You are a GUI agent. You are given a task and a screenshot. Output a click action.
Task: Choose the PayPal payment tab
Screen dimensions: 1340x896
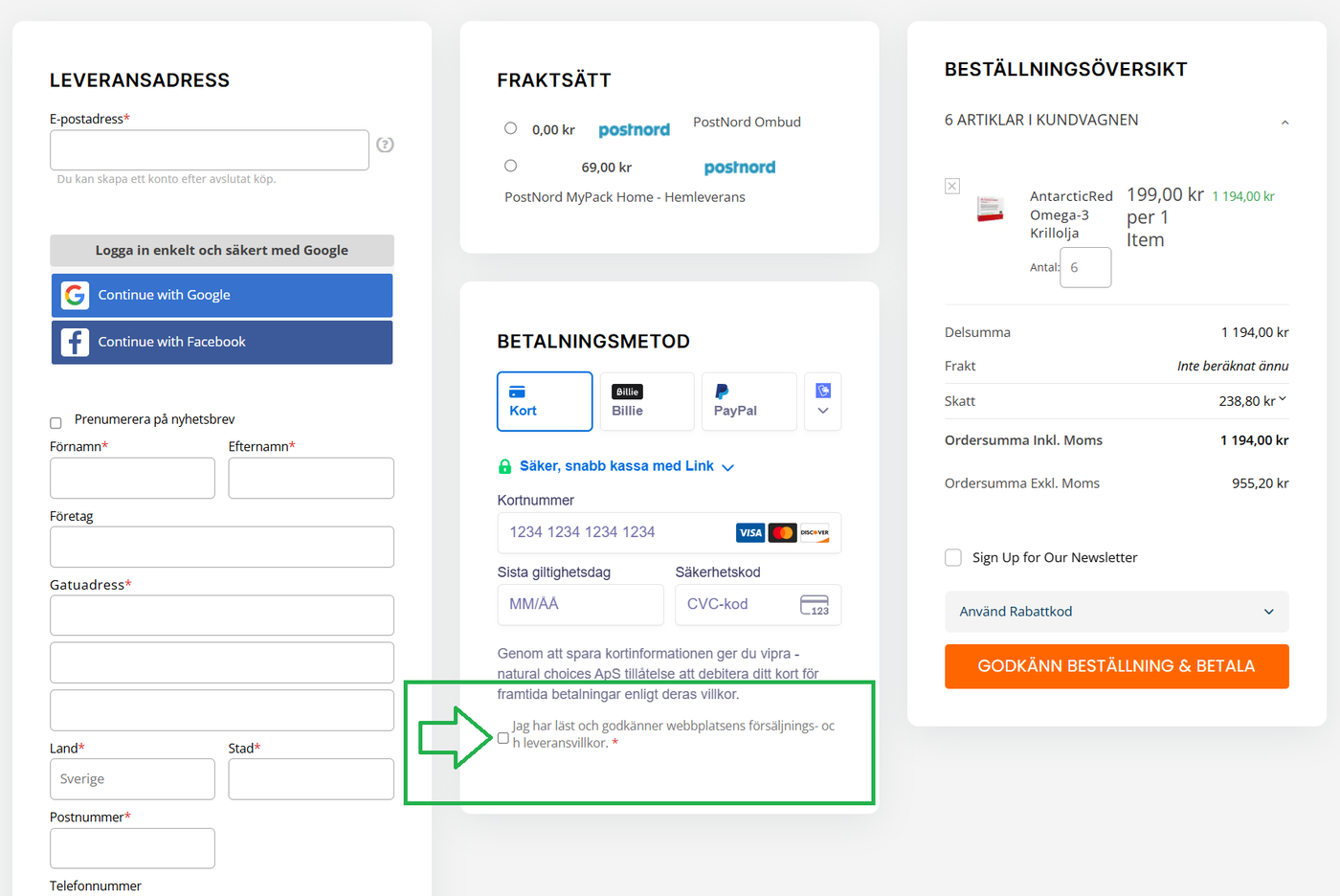748,402
